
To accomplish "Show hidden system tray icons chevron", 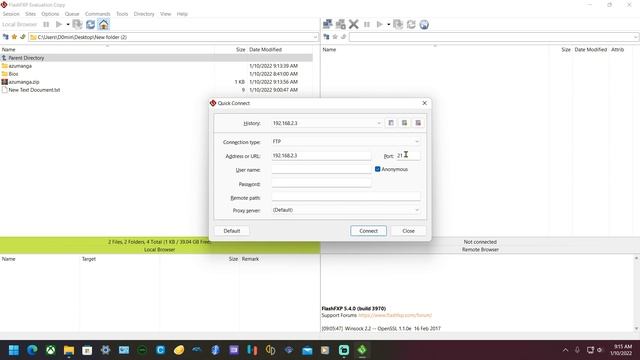I will (565, 350).
